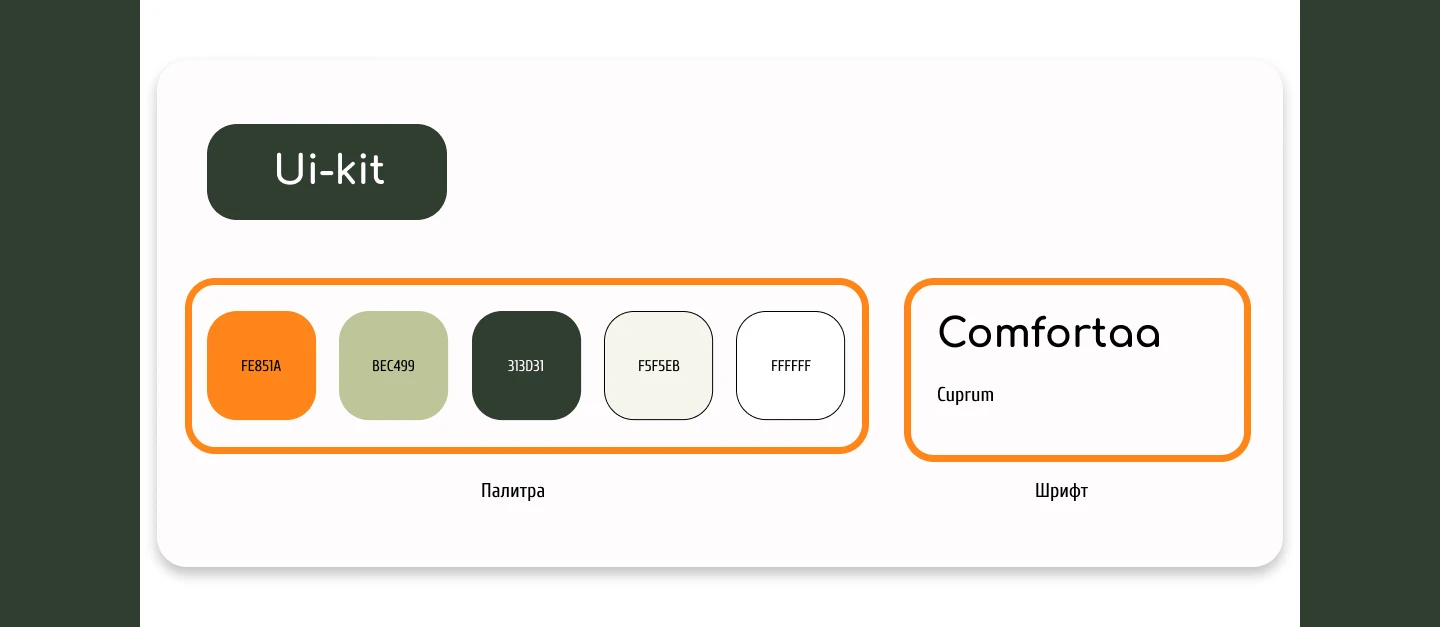Click the F5F5EB hex code text
The height and width of the screenshot is (627, 1440).
[x=659, y=366]
